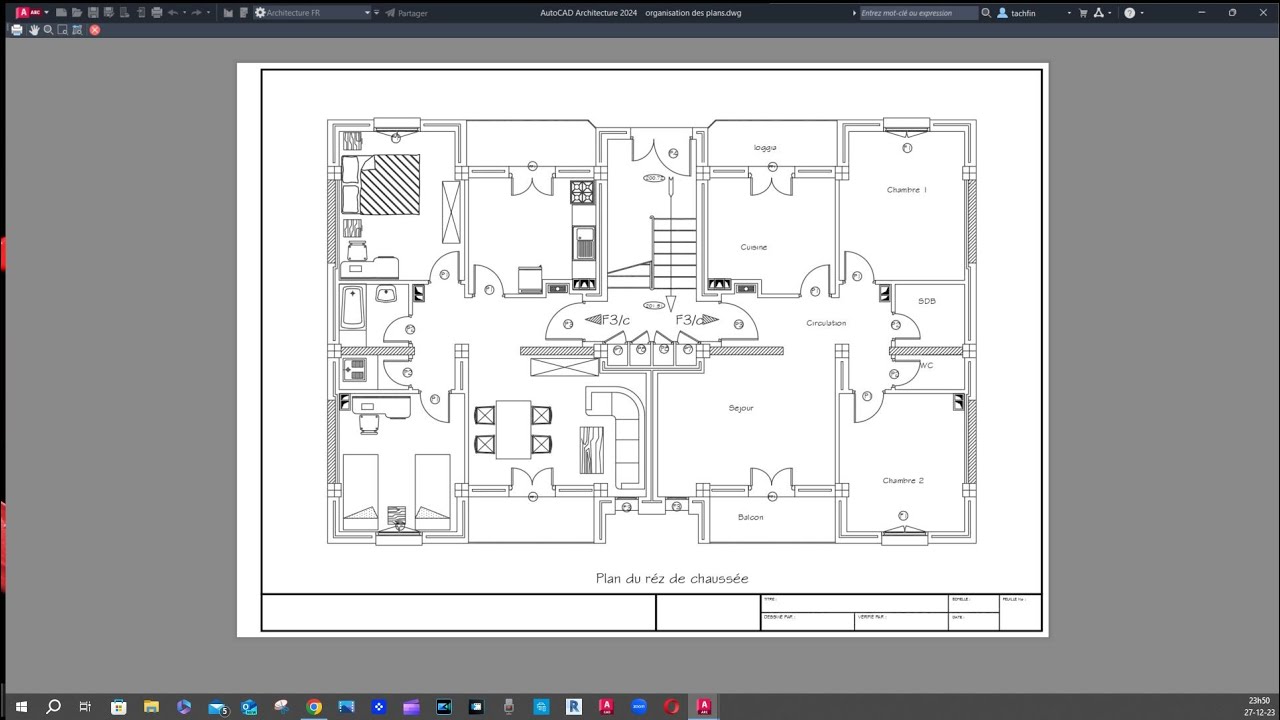
Task: Click the 'Balcon' label on the plan
Action: (750, 517)
